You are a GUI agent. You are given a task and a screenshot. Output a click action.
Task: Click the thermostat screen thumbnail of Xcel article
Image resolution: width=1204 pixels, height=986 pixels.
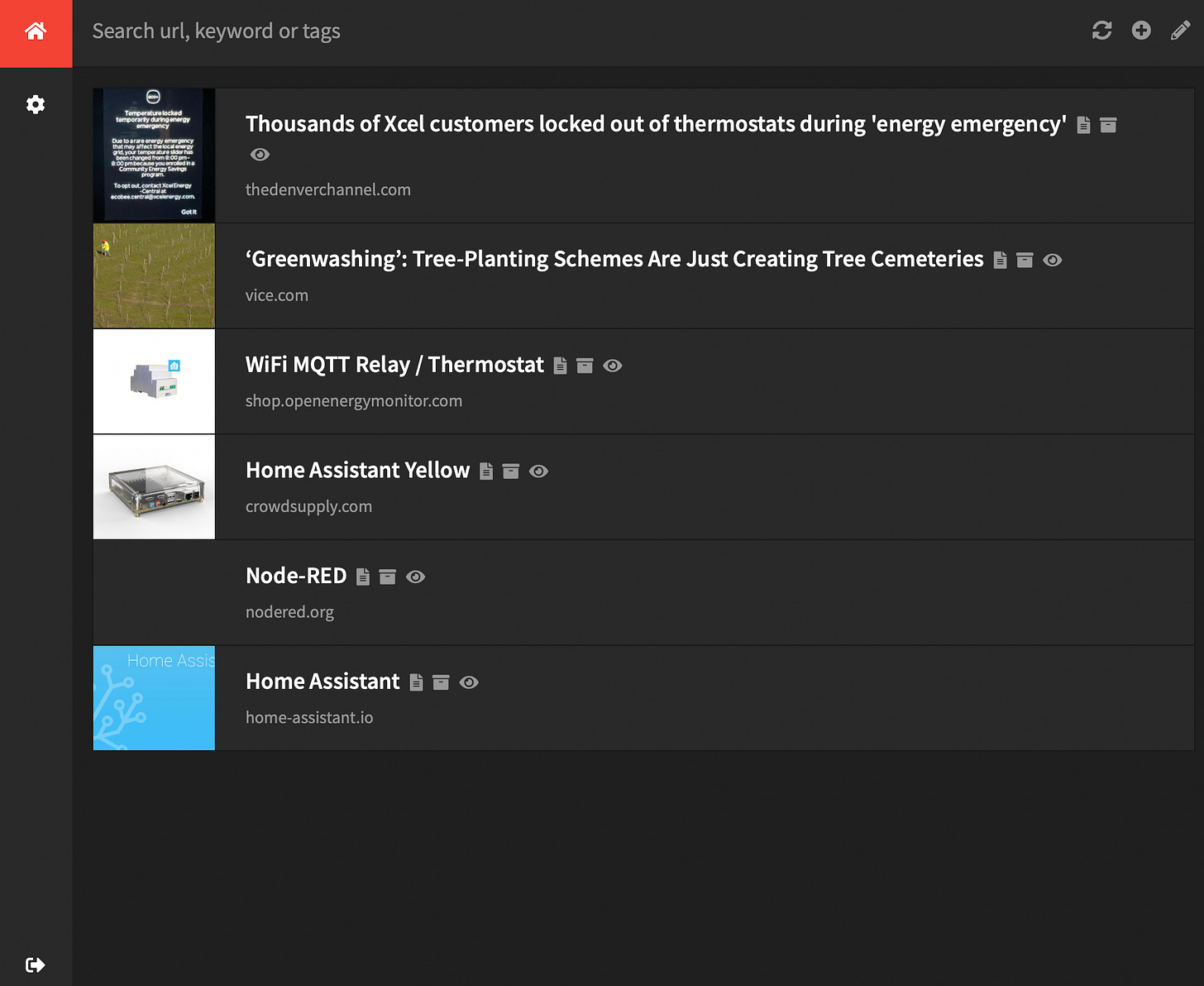154,156
